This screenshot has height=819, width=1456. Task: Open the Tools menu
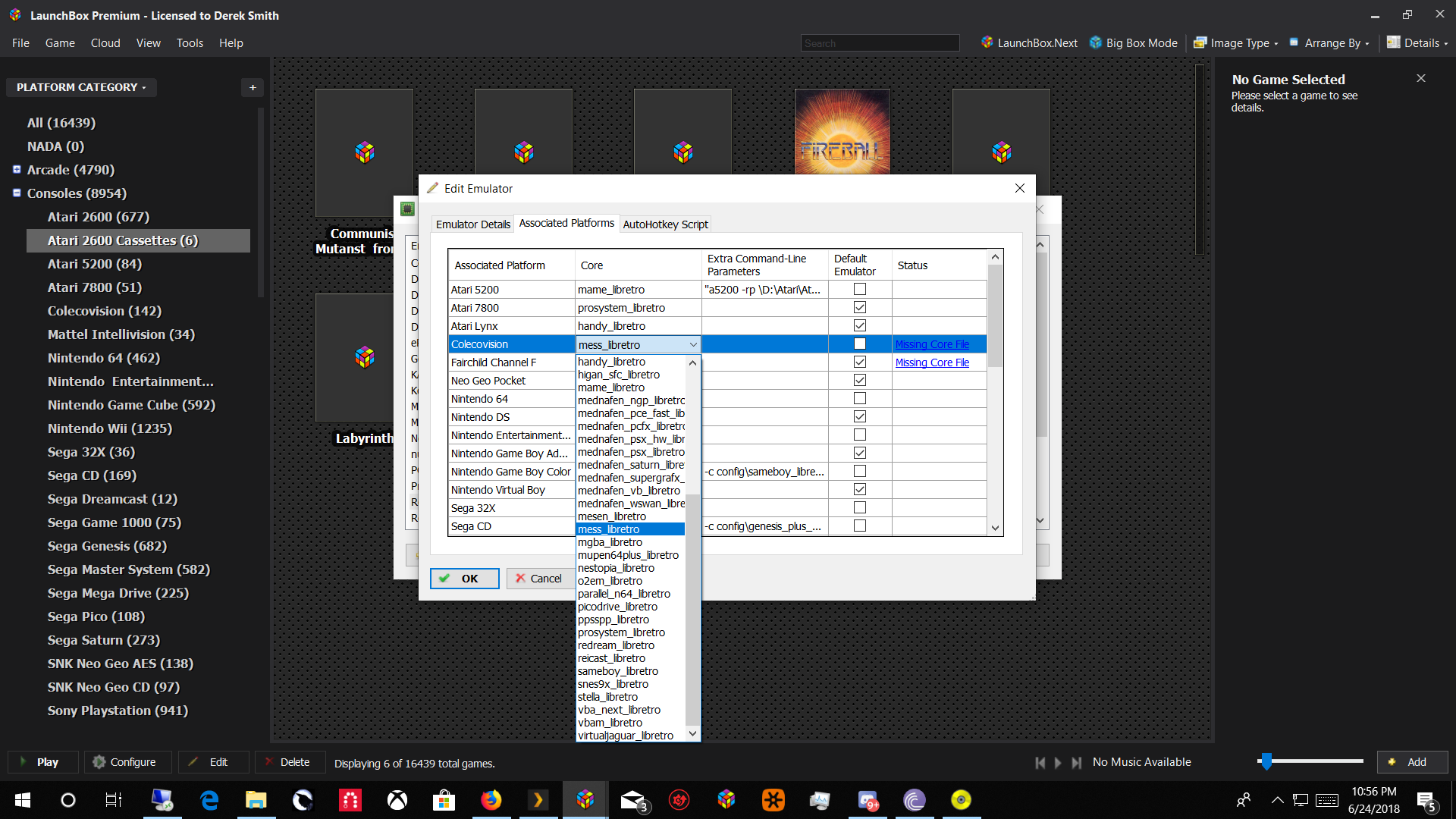[190, 43]
